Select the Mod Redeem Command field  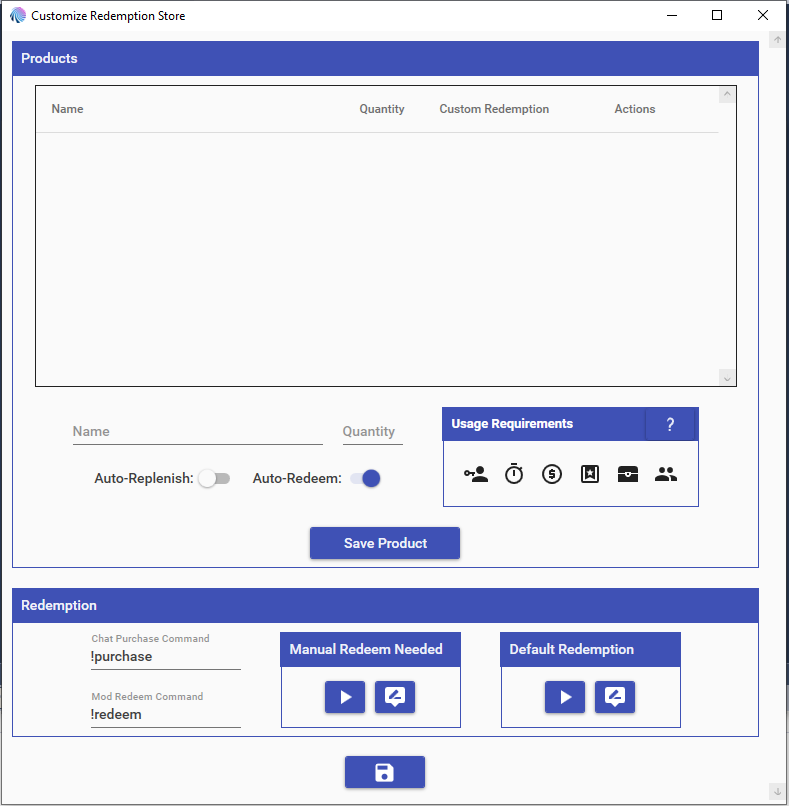(165, 715)
